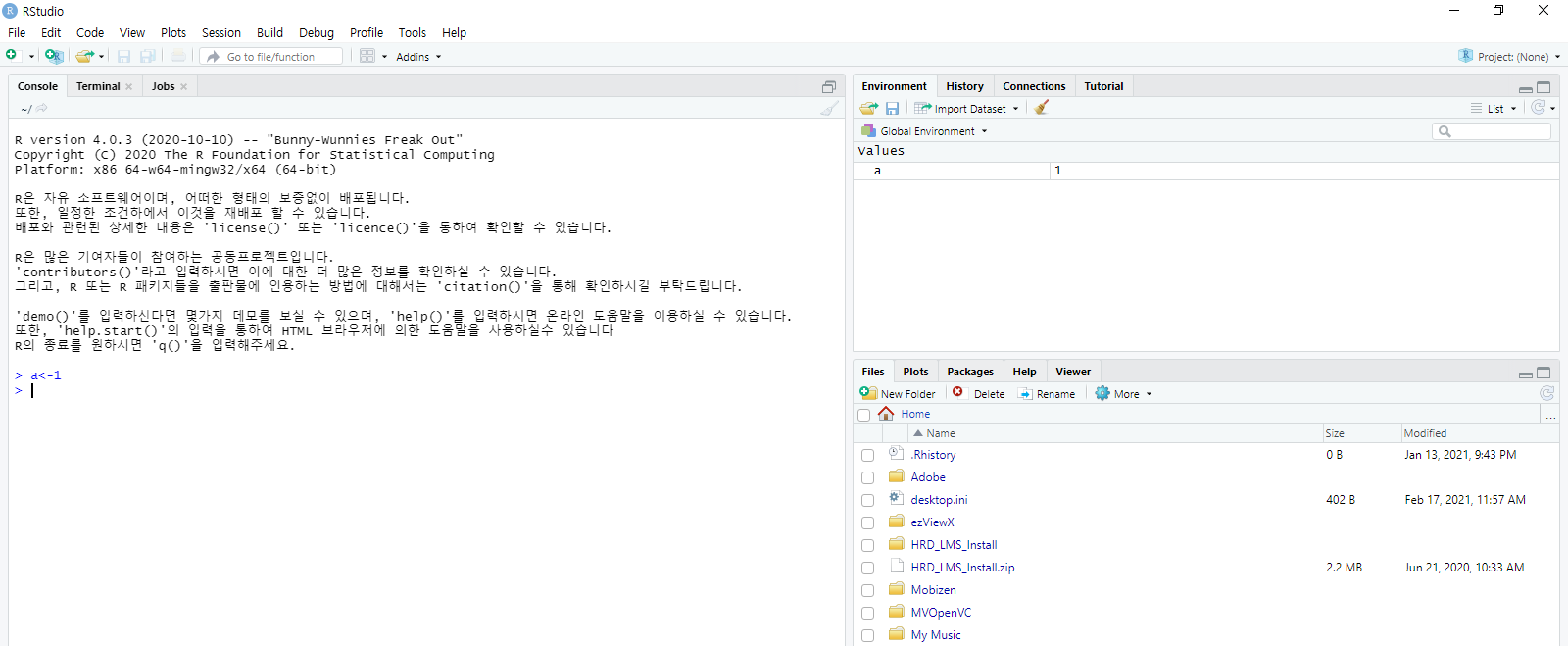Screen dimensions: 1568x646
Task: Switch to the History tab
Action: point(964,86)
